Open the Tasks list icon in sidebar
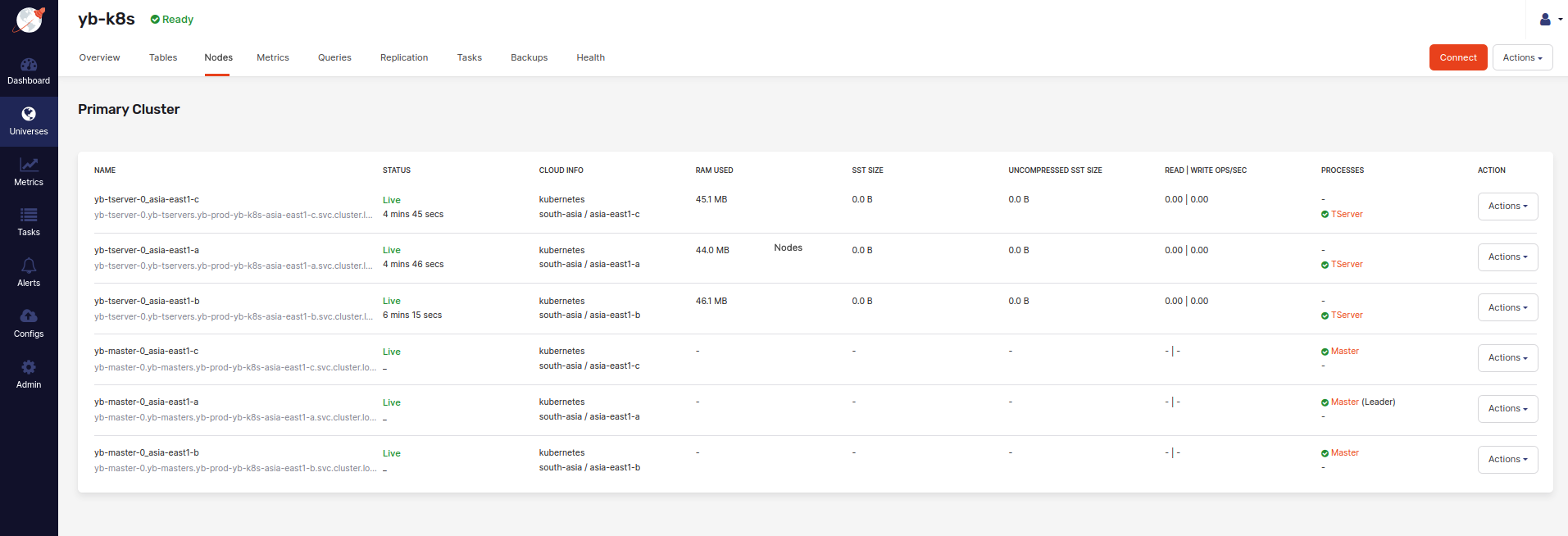1568x536 pixels. (29, 216)
